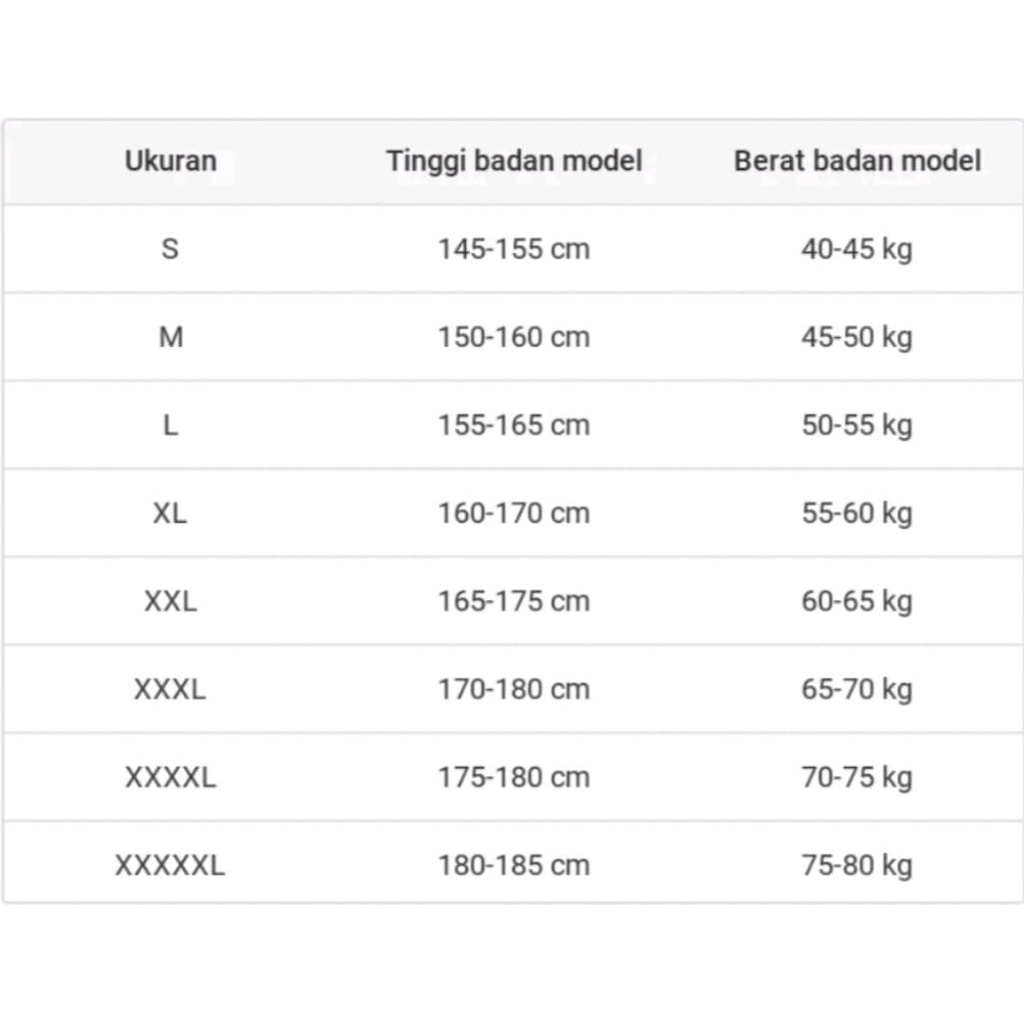Click the 180-185 cm height cell
Screen dimensions: 1024x1024
click(x=514, y=865)
